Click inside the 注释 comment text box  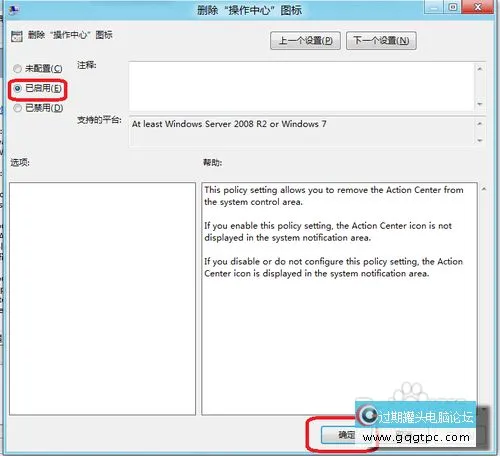tap(301, 86)
